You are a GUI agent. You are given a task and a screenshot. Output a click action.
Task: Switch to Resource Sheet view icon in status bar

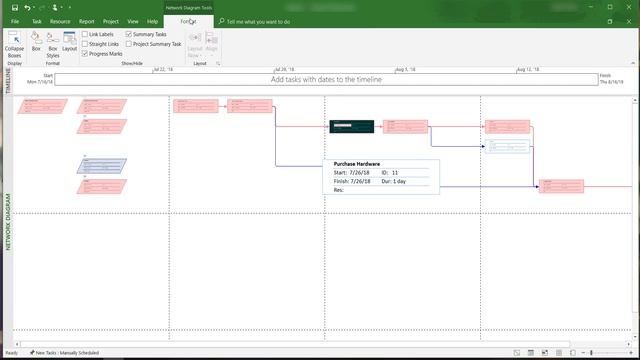559,353
